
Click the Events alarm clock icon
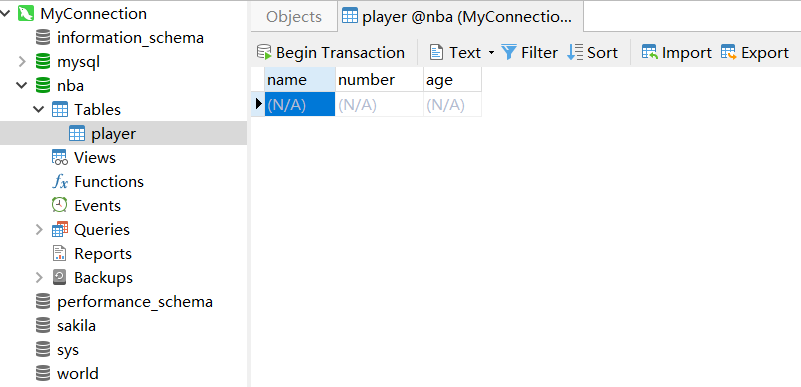pos(60,205)
